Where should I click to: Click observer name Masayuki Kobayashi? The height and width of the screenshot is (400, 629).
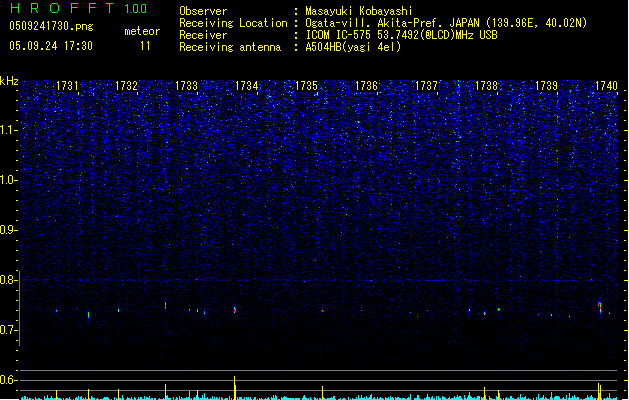(x=359, y=11)
